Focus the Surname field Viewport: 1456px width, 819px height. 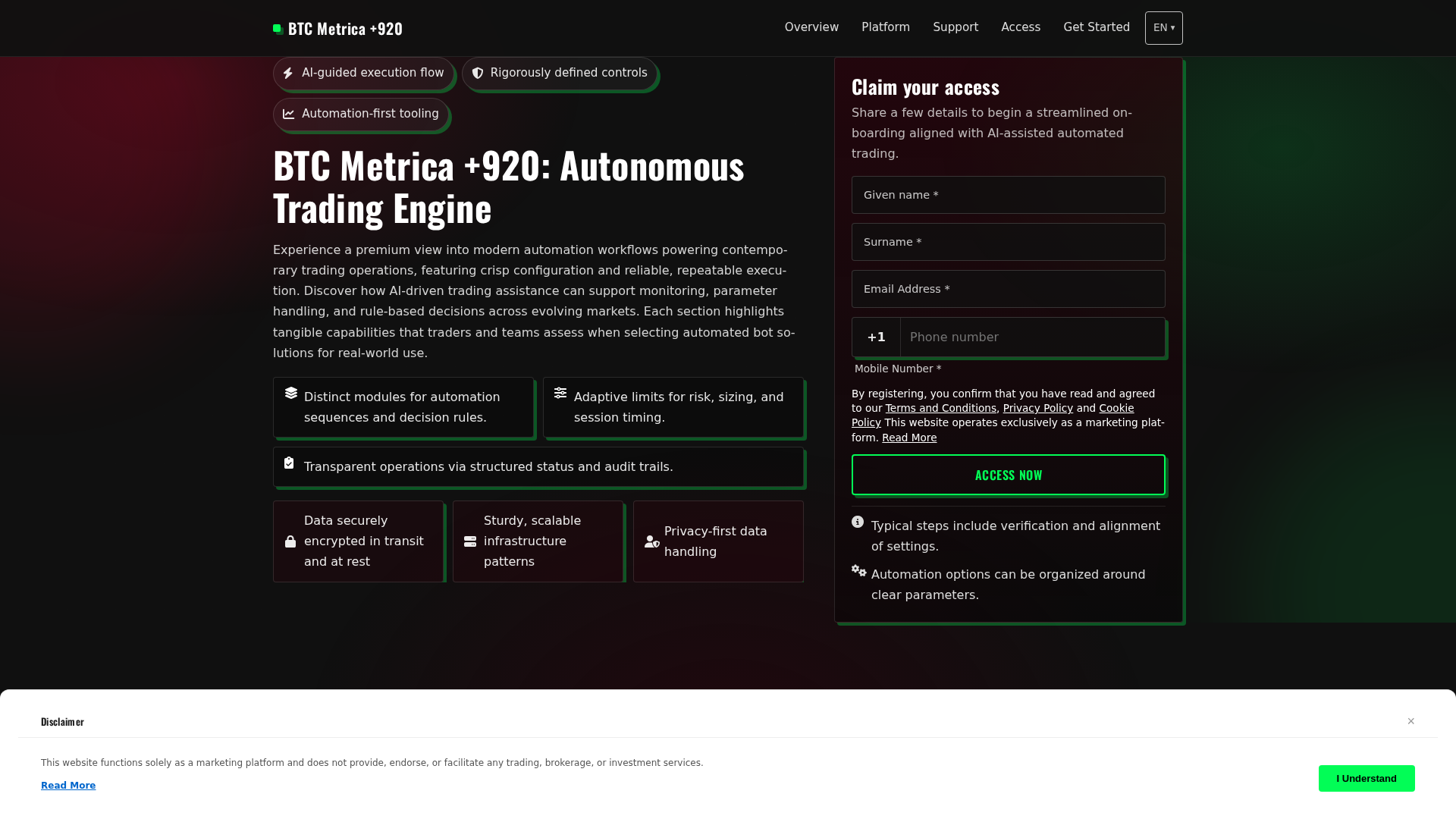tap(1009, 242)
